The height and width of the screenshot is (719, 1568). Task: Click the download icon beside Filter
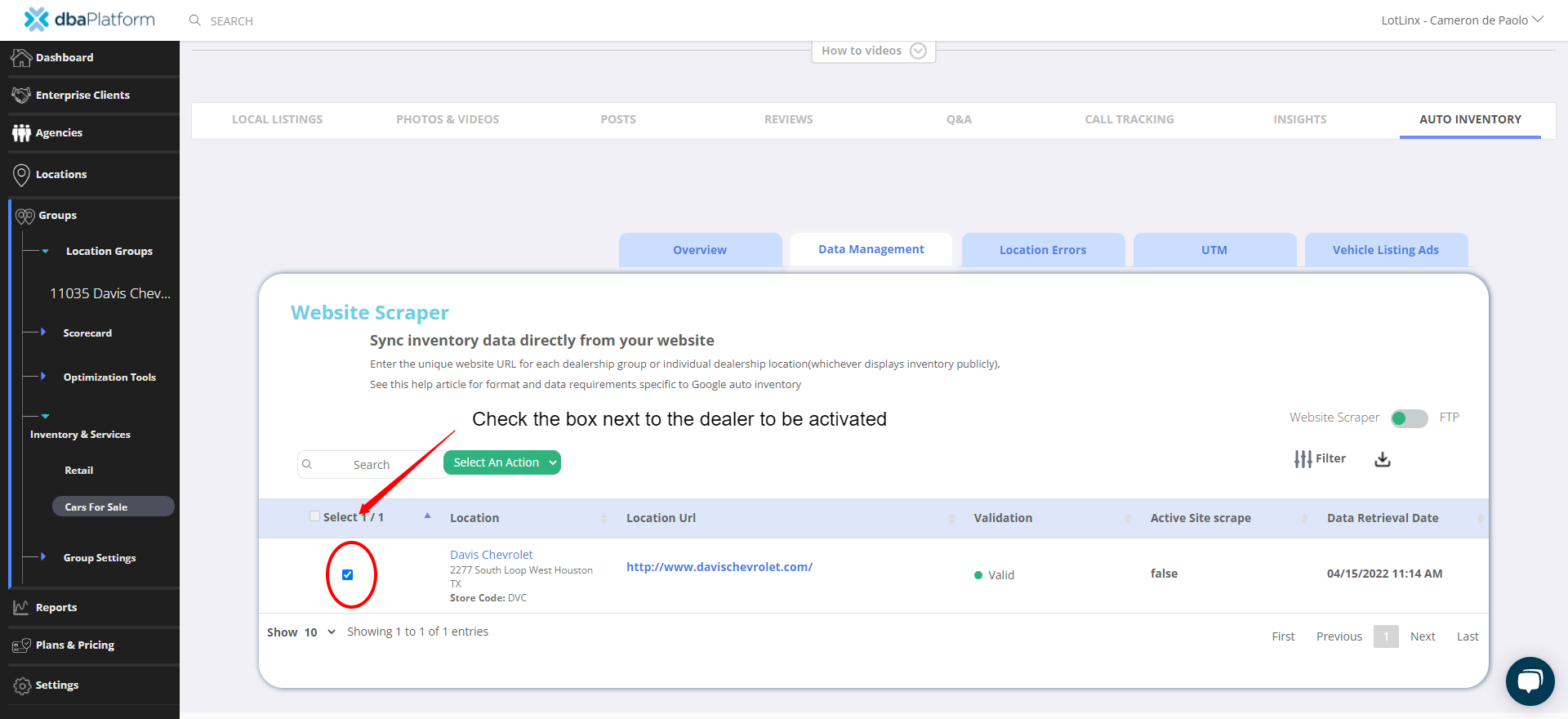tap(1383, 459)
